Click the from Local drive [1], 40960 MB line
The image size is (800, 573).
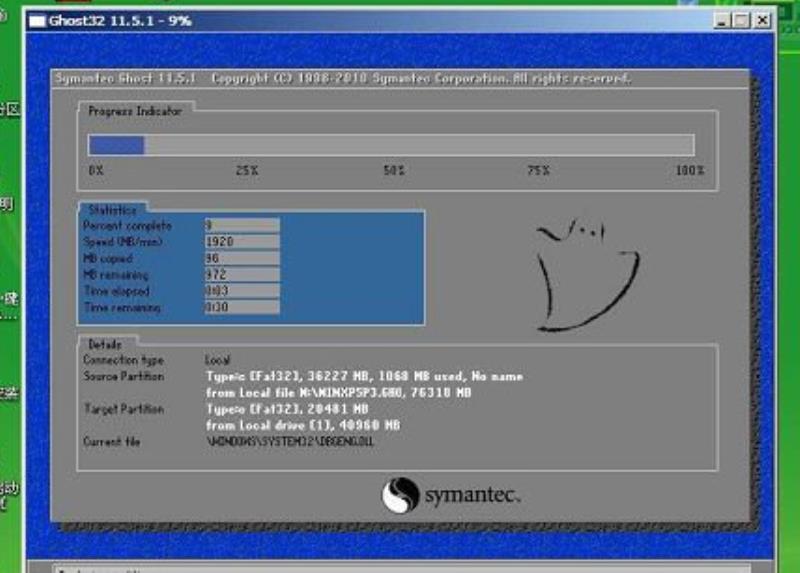[x=303, y=426]
